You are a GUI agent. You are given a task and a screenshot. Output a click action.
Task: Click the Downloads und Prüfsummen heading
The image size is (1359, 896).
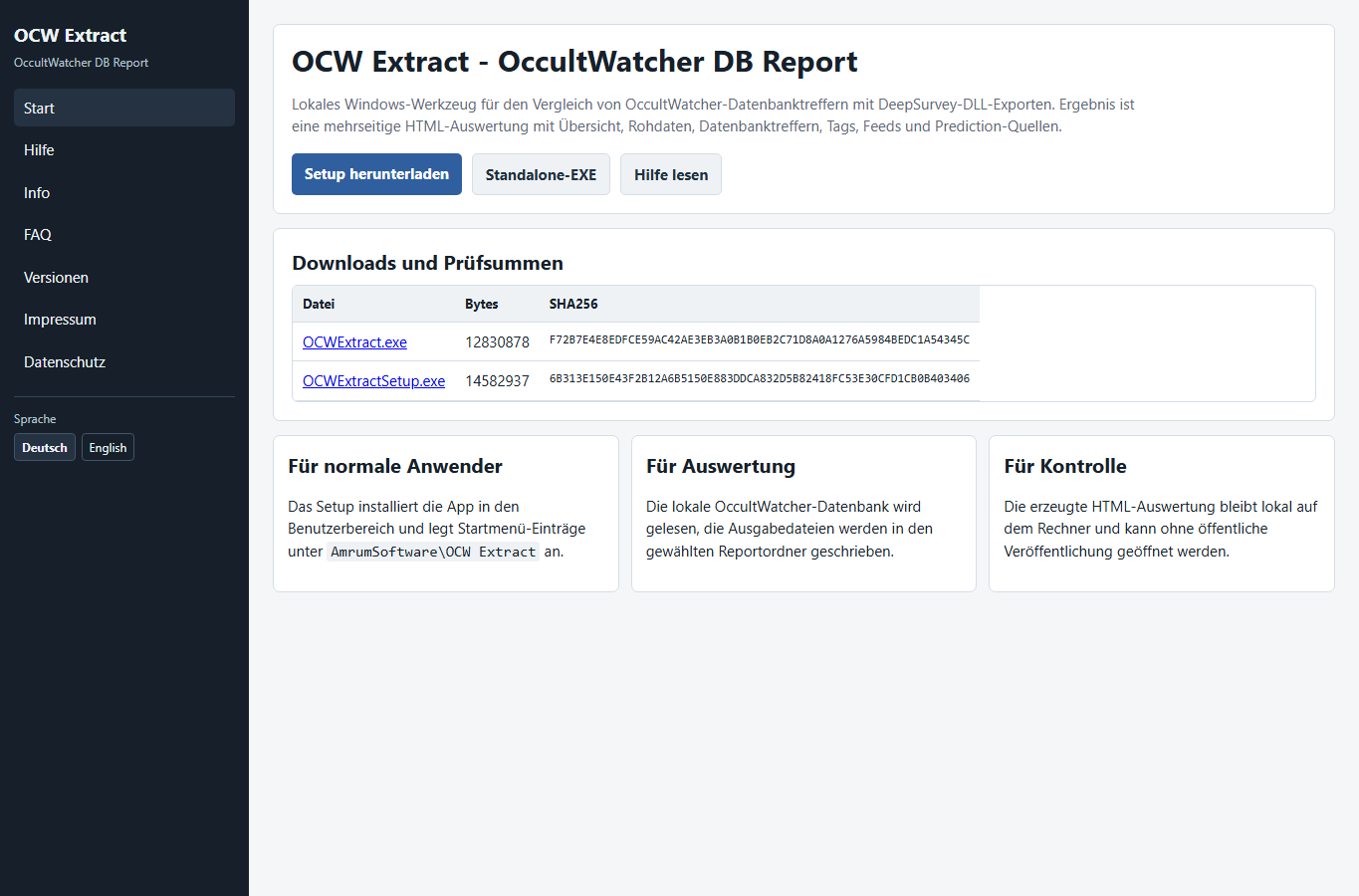428,263
